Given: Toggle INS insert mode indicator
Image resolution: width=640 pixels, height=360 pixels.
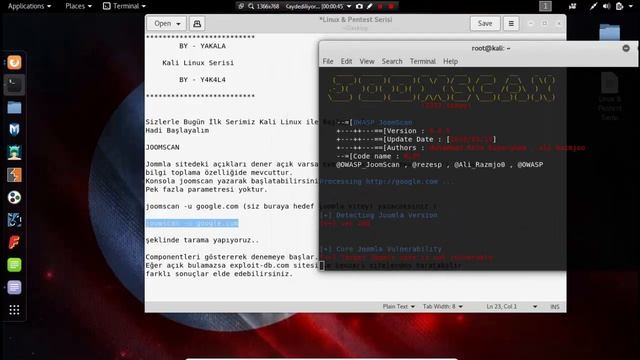Looking at the screenshot, I should coord(555,307).
